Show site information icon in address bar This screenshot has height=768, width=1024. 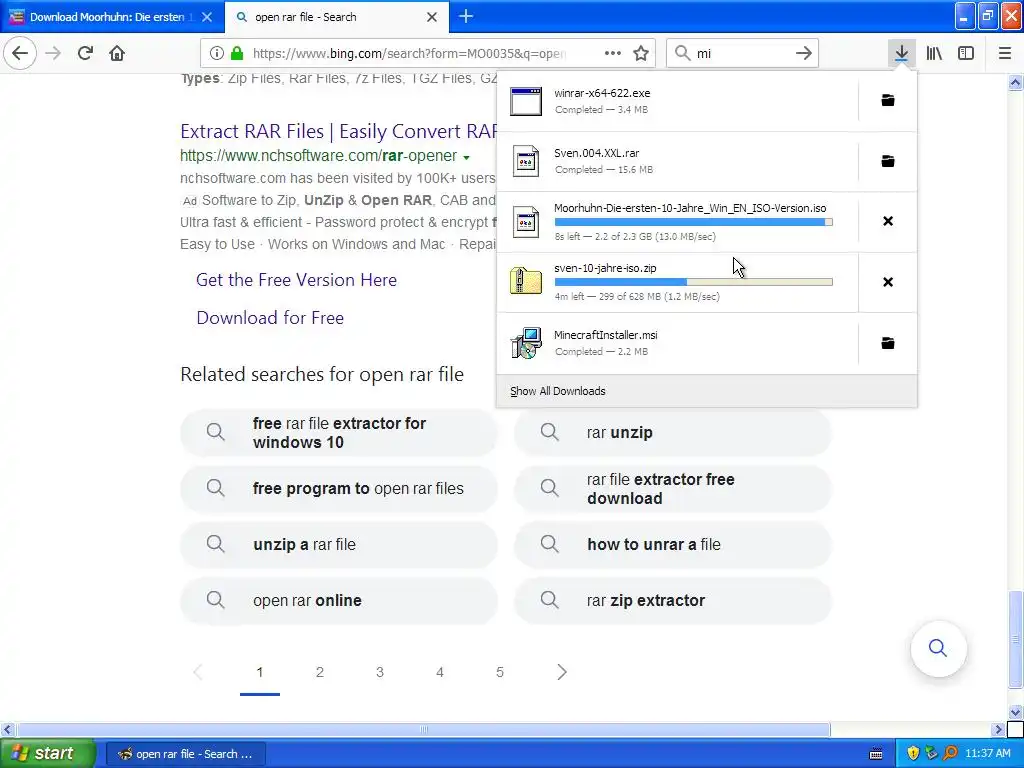[217, 53]
